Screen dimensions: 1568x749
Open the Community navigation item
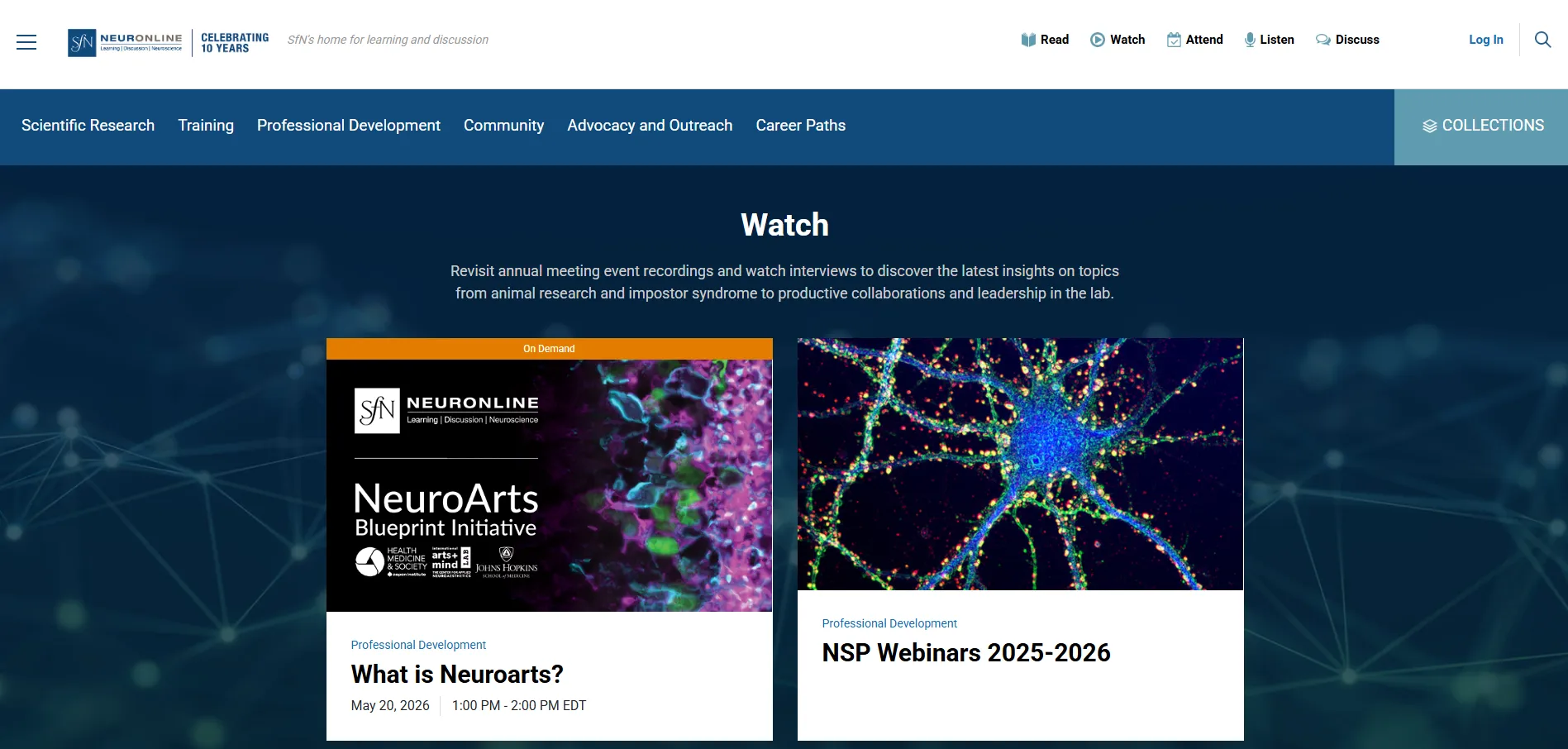point(503,126)
